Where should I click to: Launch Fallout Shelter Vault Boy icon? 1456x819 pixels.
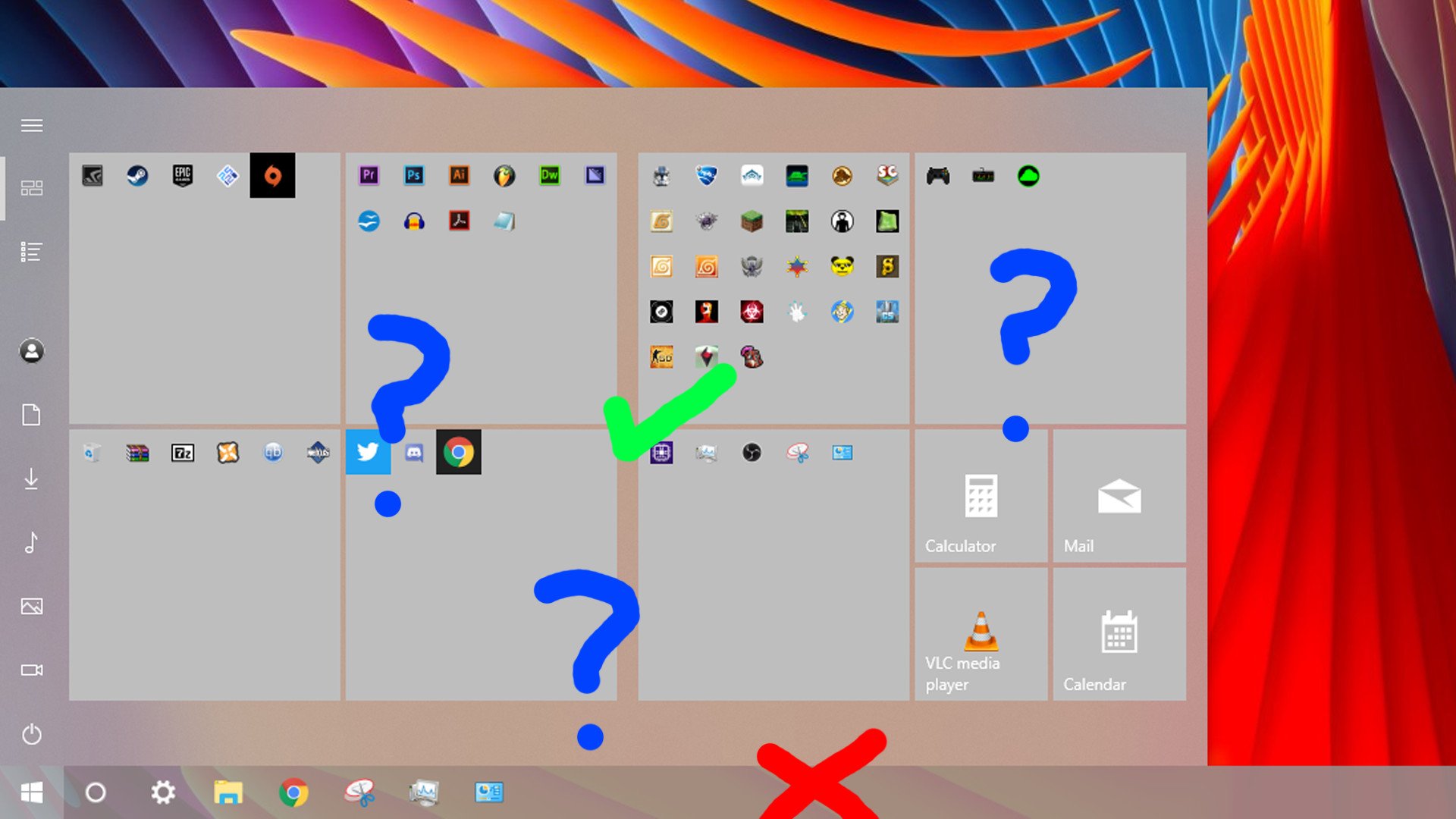click(x=842, y=312)
